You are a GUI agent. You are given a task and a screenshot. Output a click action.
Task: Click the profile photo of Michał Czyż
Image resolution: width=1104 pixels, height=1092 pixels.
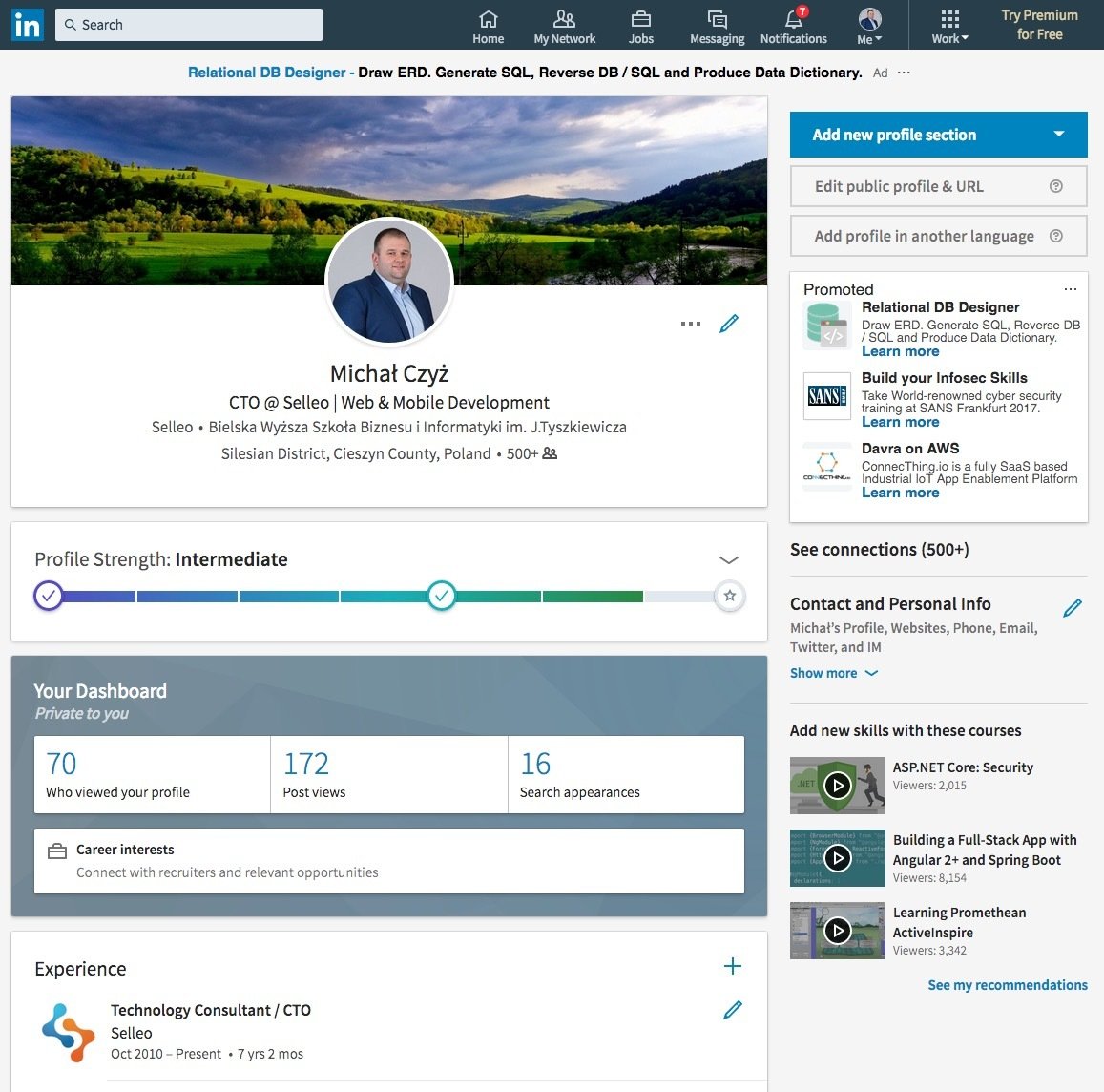click(389, 282)
